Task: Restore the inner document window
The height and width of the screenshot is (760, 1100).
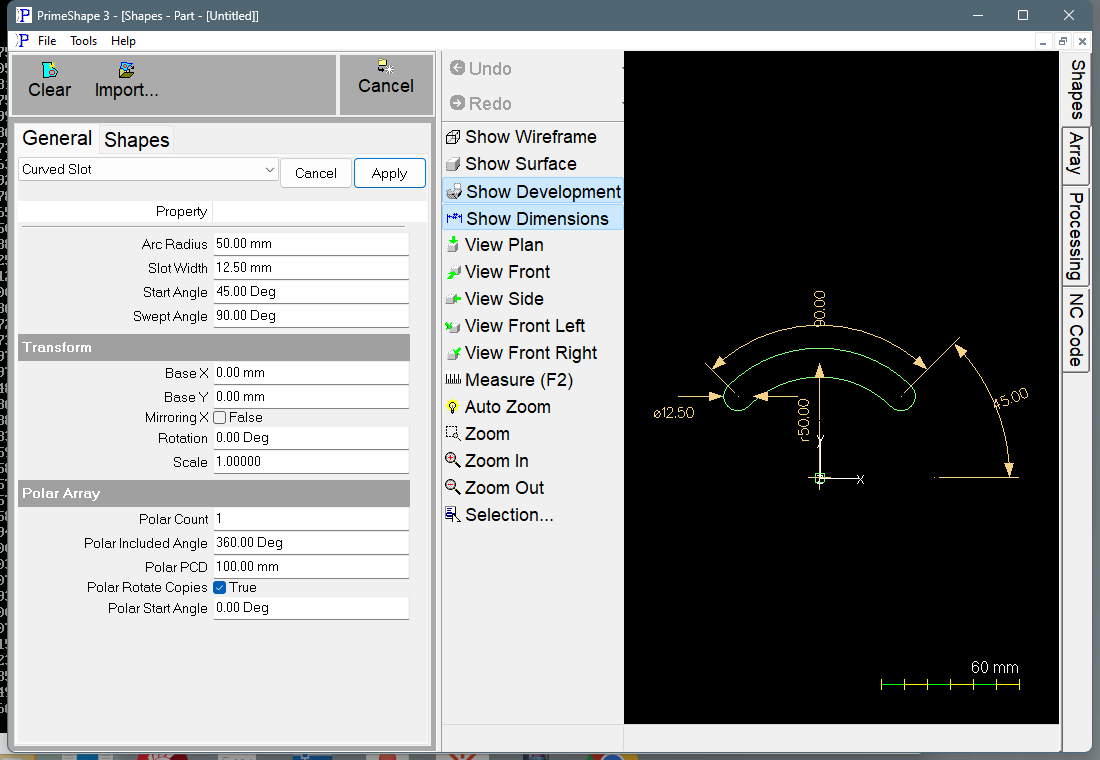Action: pyautogui.click(x=1063, y=41)
